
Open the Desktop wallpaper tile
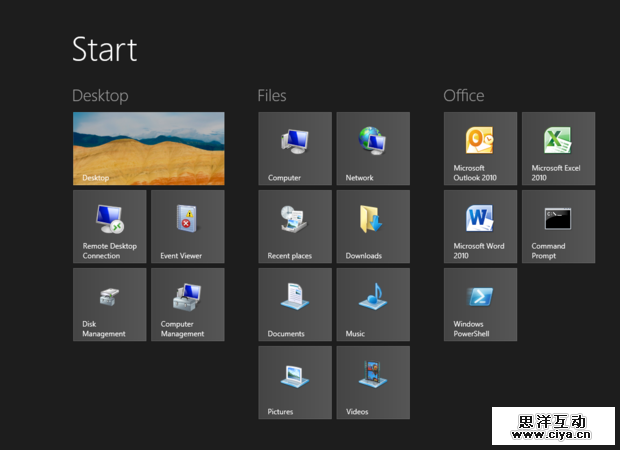149,148
